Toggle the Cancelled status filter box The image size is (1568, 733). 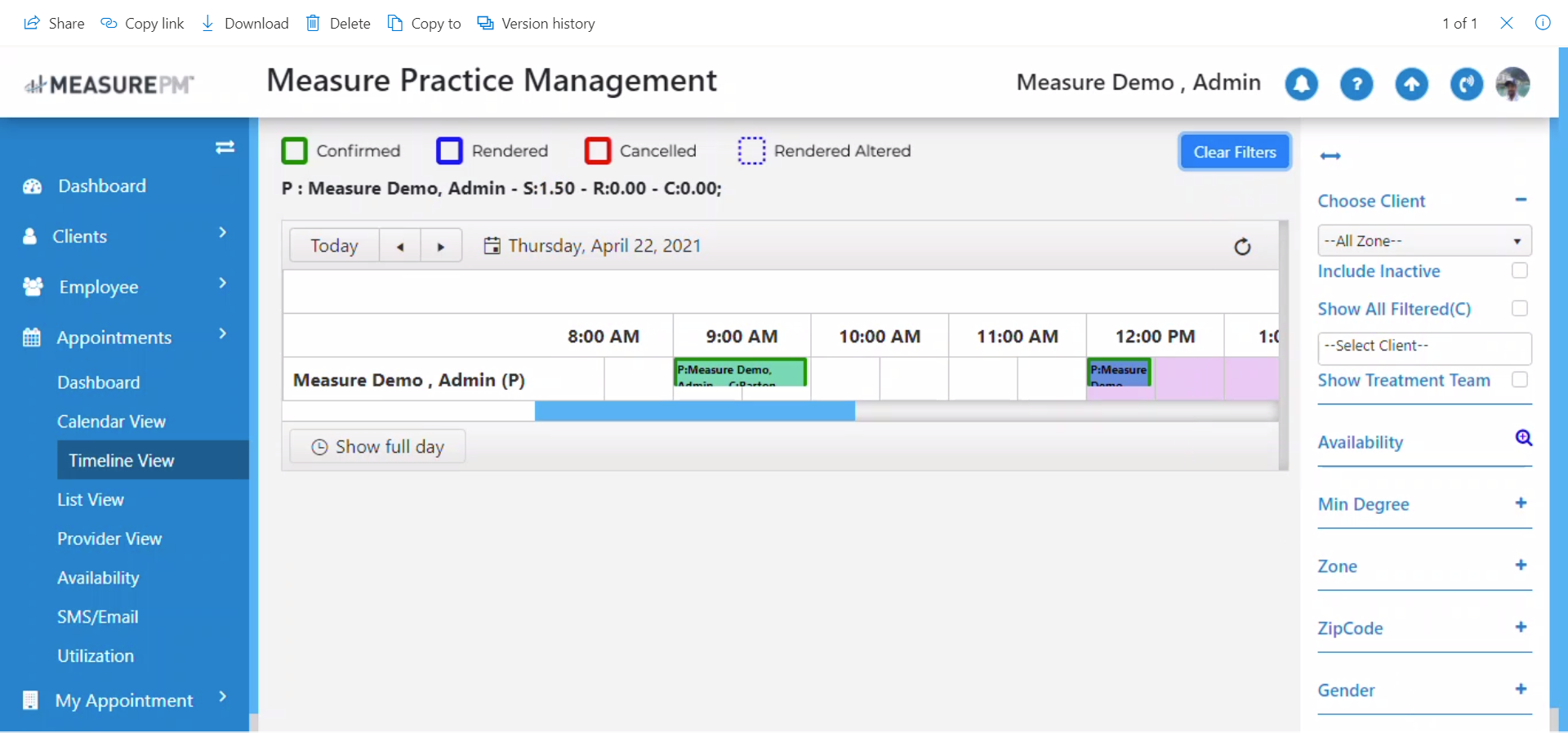pos(598,151)
